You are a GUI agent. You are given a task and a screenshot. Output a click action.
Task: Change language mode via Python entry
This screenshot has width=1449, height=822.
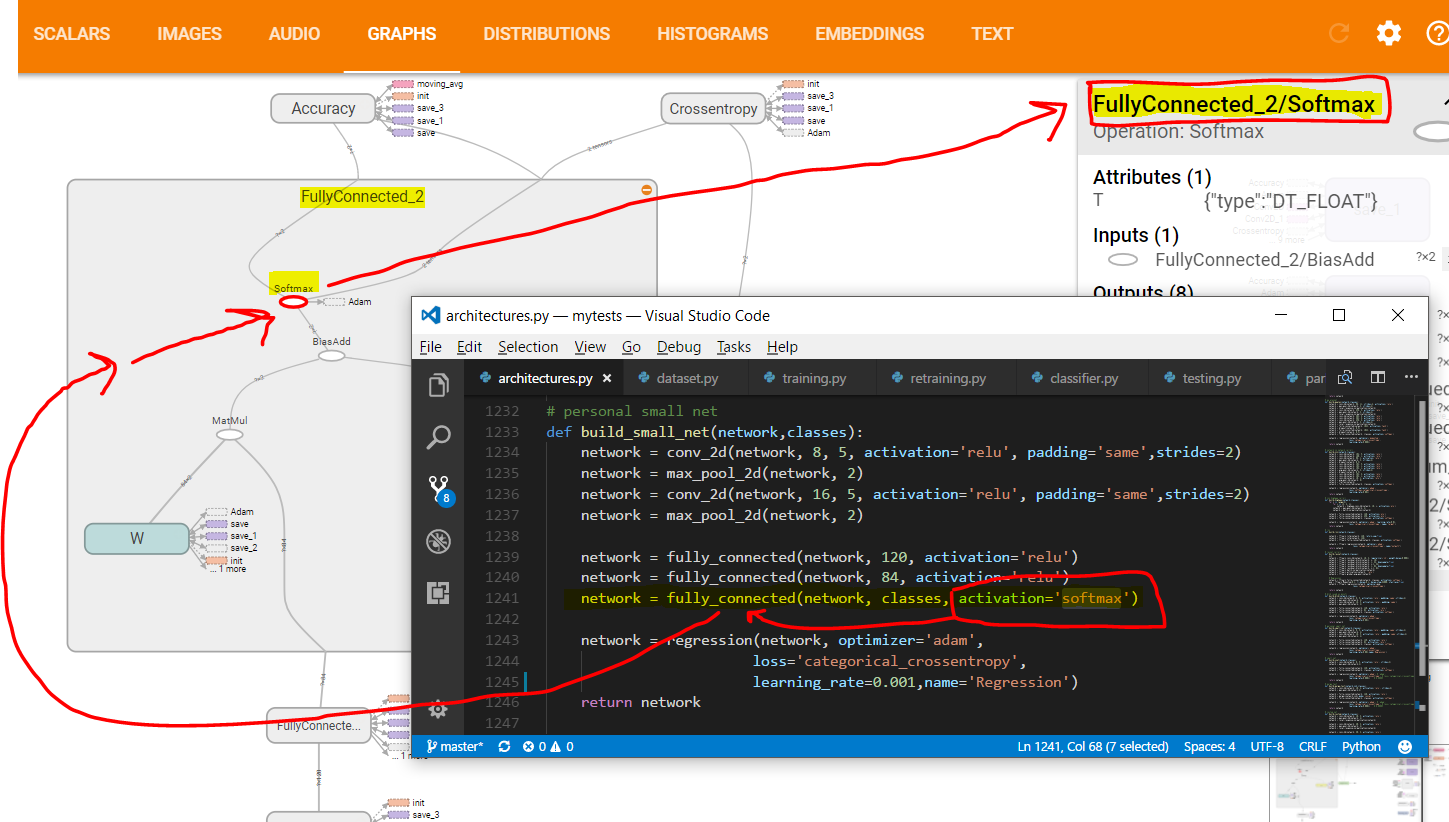(1361, 746)
